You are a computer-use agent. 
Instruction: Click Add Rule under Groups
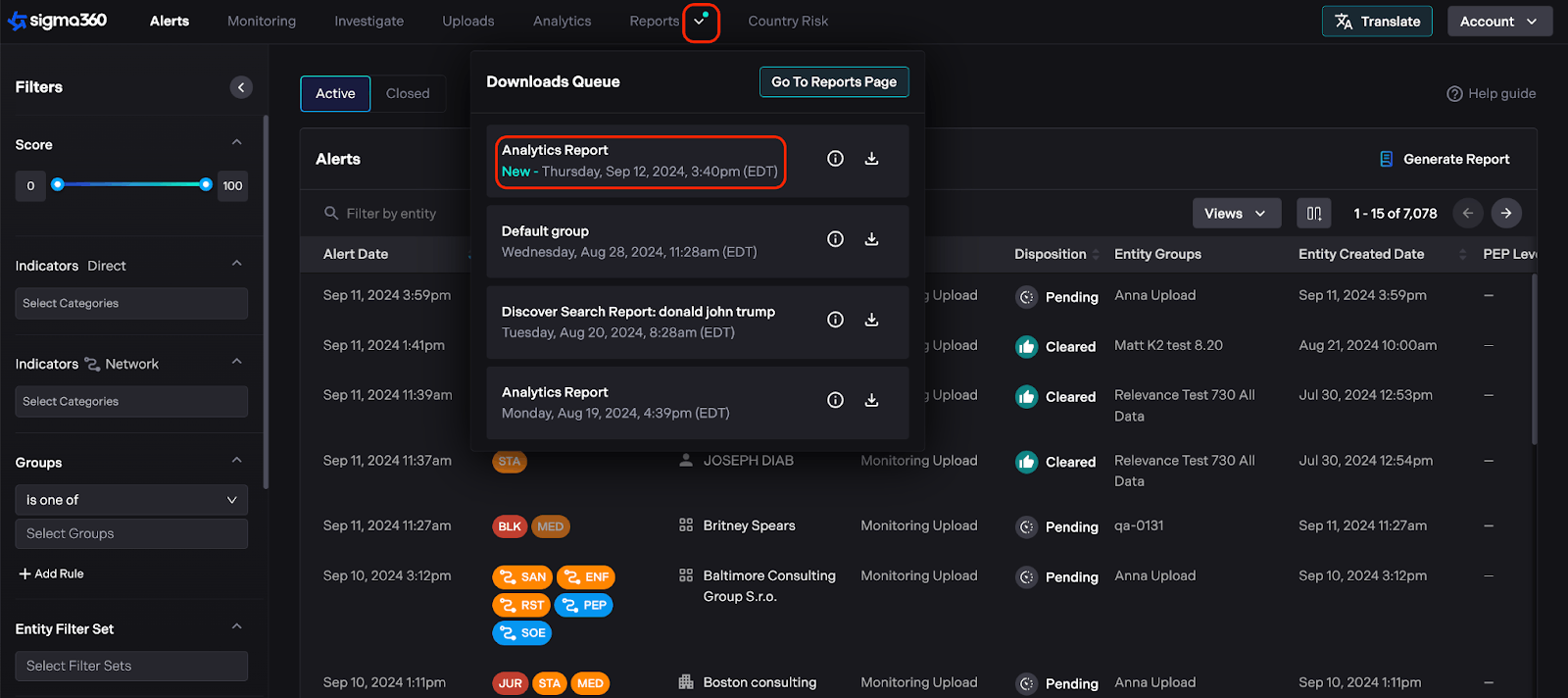coord(51,573)
